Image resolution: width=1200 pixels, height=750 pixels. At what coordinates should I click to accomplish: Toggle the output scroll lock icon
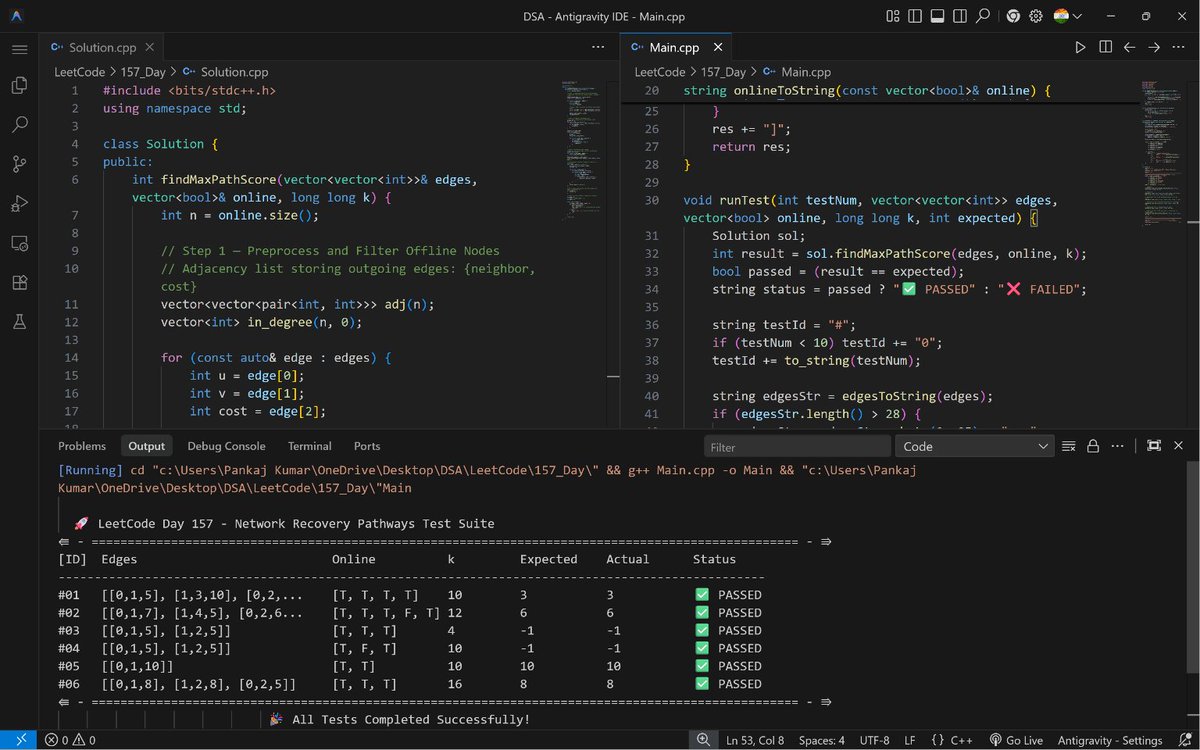point(1093,446)
